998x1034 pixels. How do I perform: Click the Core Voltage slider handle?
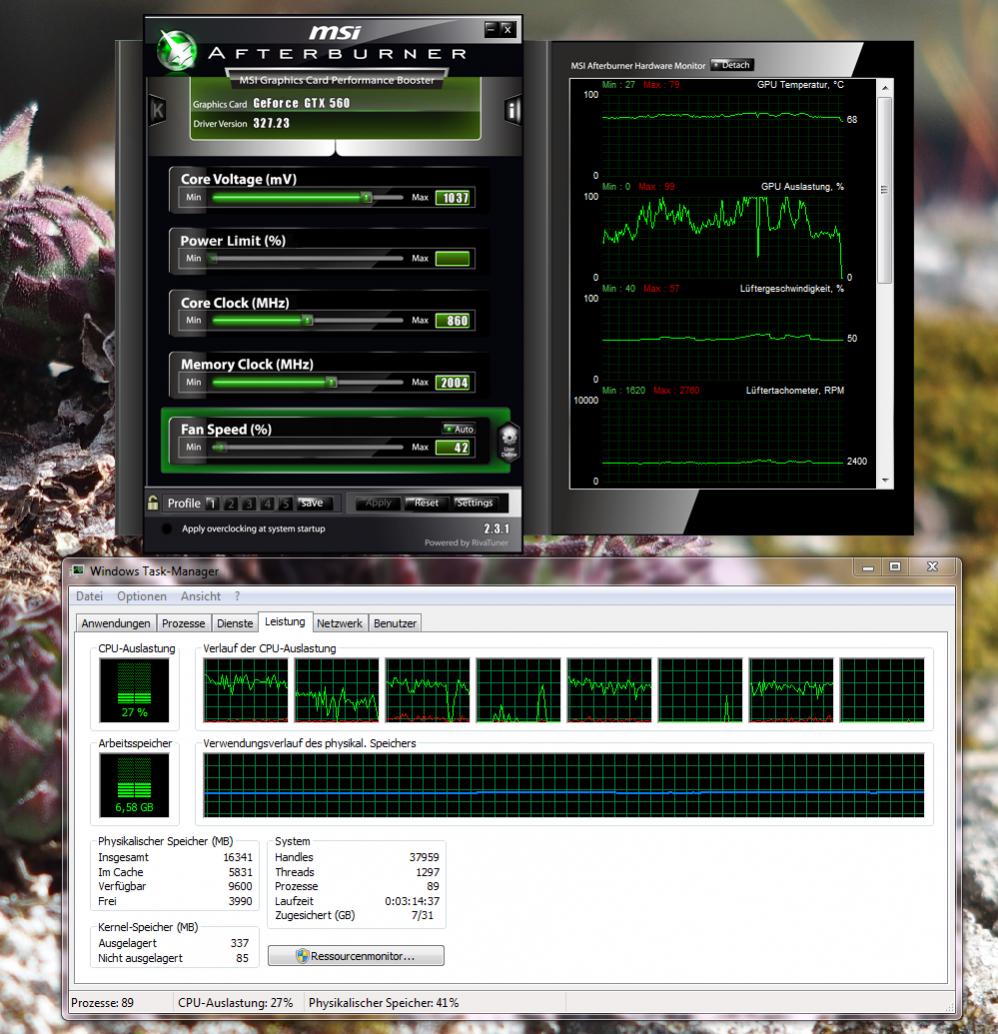pyautogui.click(x=366, y=197)
